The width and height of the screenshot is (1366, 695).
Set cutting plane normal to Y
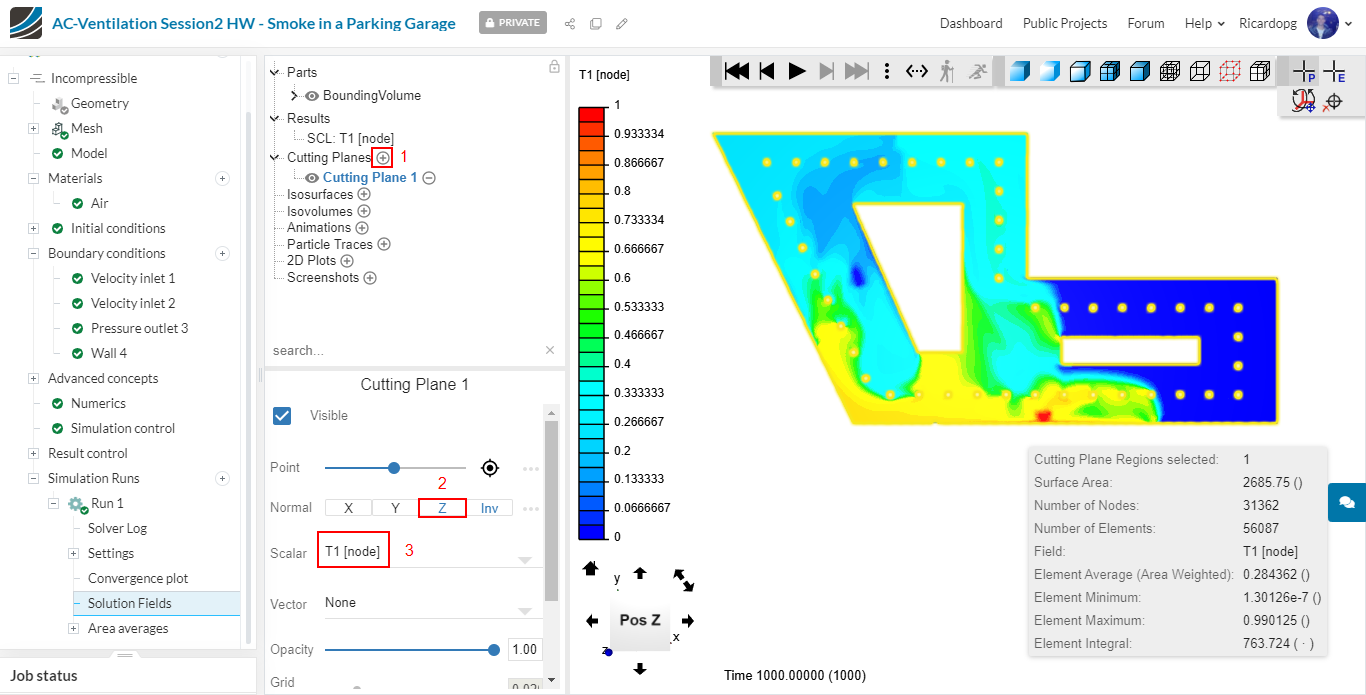[x=395, y=508]
